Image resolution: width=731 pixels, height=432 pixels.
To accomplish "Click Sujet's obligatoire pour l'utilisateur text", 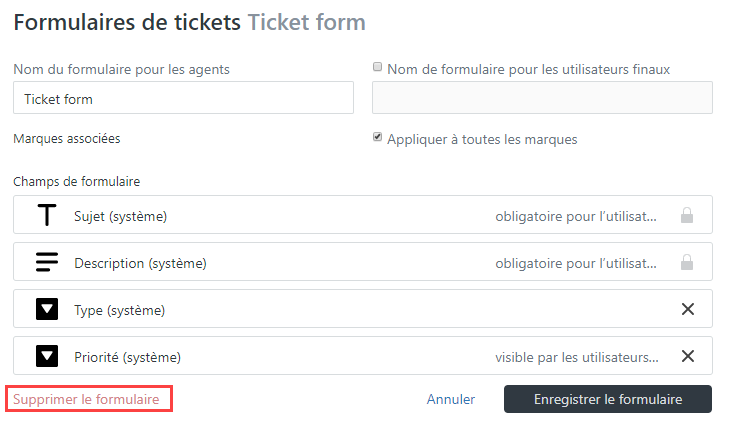I will coord(577,215).
